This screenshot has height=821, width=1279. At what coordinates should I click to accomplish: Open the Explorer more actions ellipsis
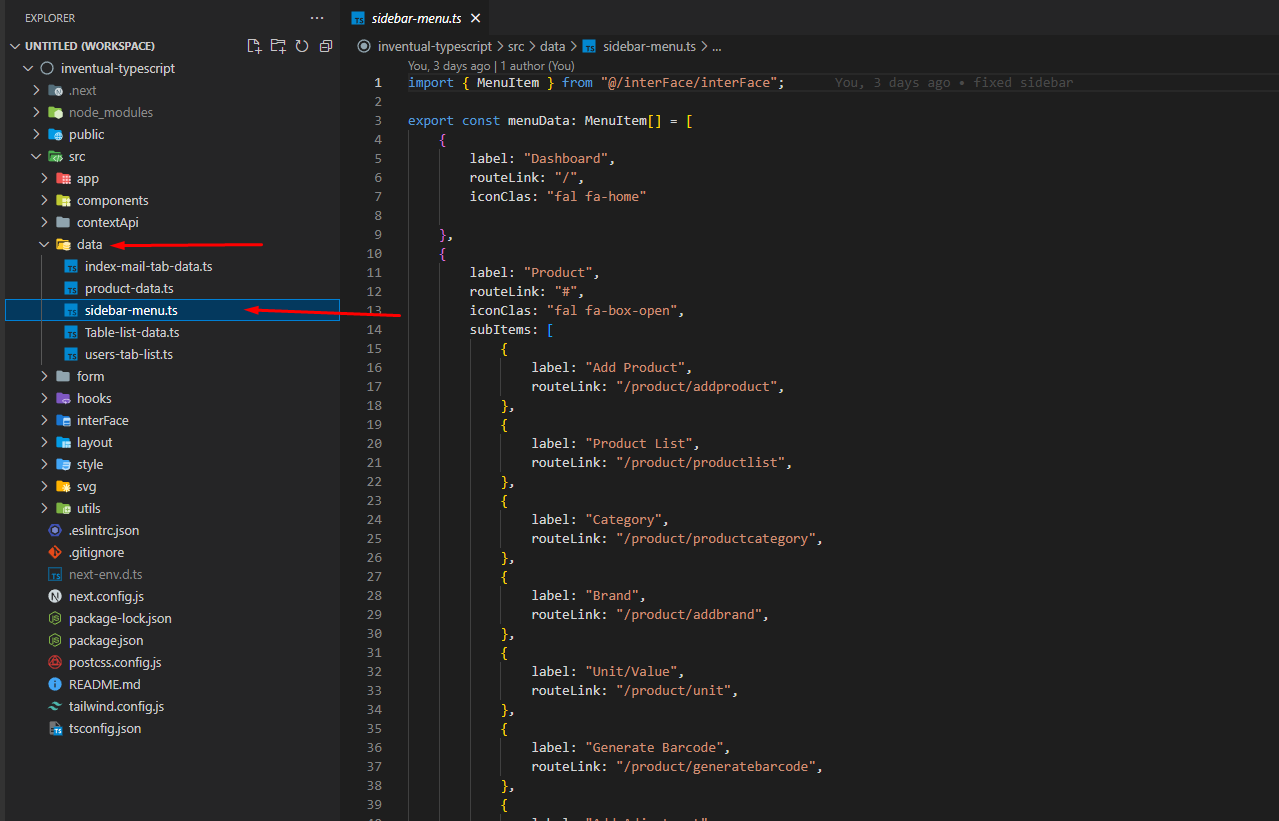point(317,18)
